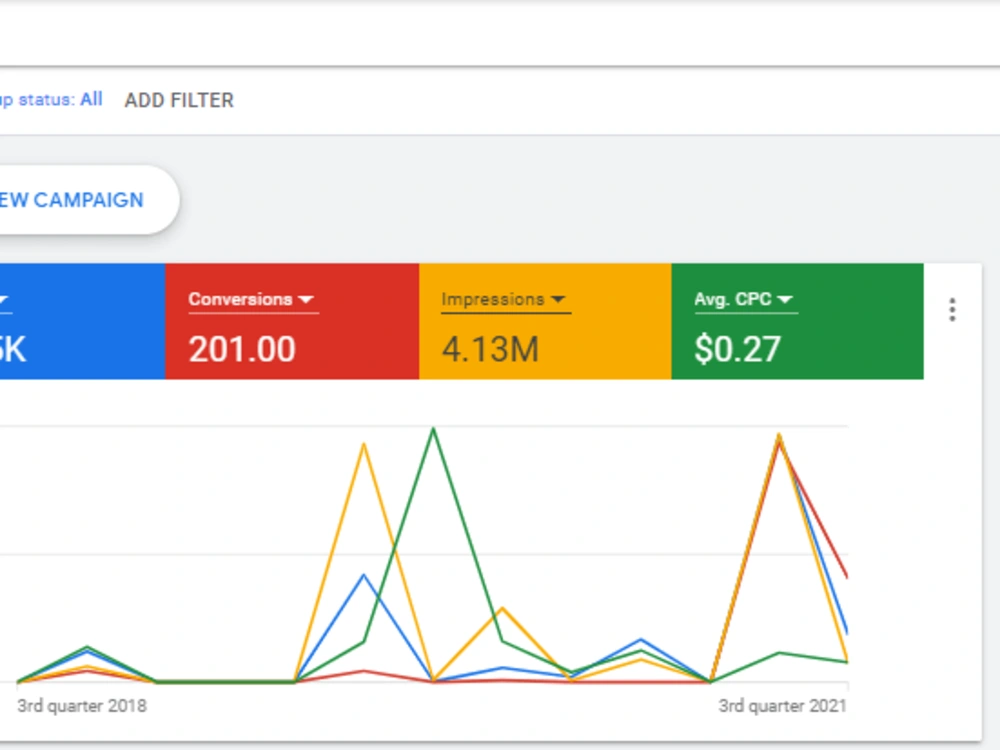Click the '3rd quarter 2021' axis label

click(x=784, y=705)
